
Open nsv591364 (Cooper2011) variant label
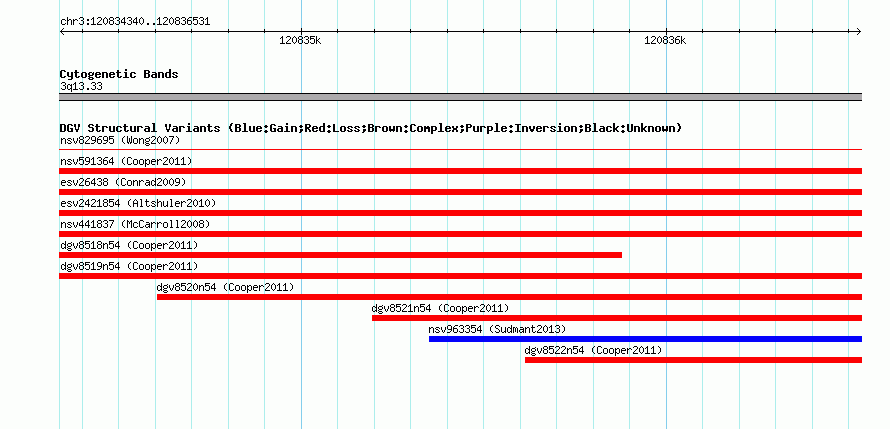(x=126, y=161)
